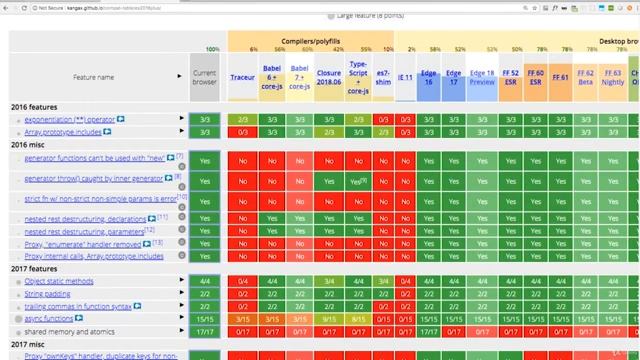The width and height of the screenshot is (640, 360).
Task: Open the async functions link
Action: (x=49, y=318)
